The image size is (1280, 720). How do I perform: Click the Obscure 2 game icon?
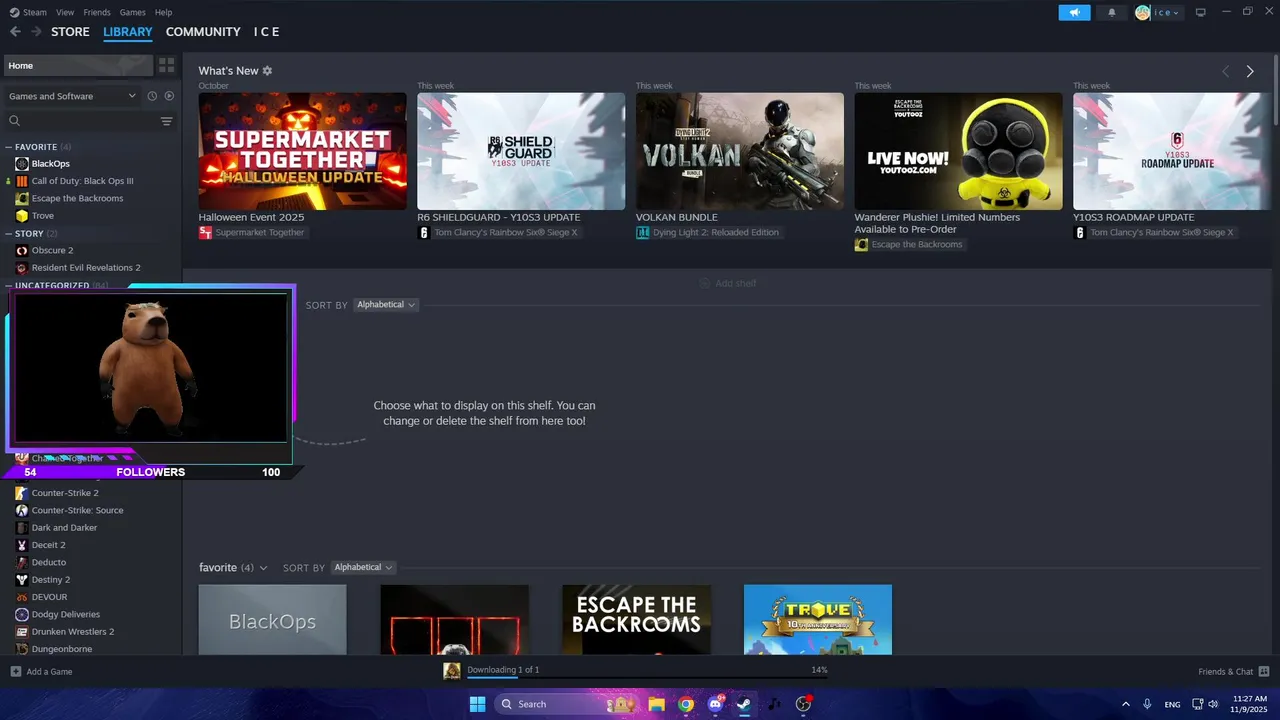point(22,251)
